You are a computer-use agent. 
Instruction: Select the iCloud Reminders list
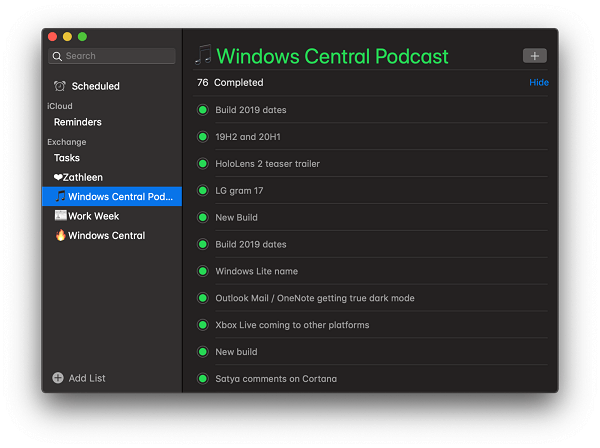pyautogui.click(x=112, y=122)
